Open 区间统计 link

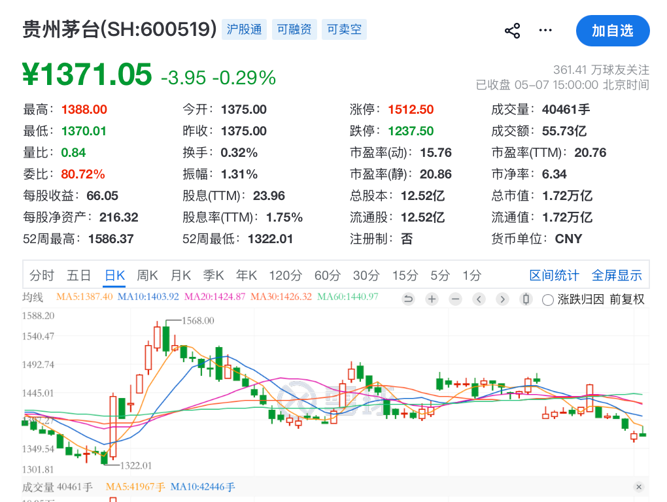coord(554,276)
